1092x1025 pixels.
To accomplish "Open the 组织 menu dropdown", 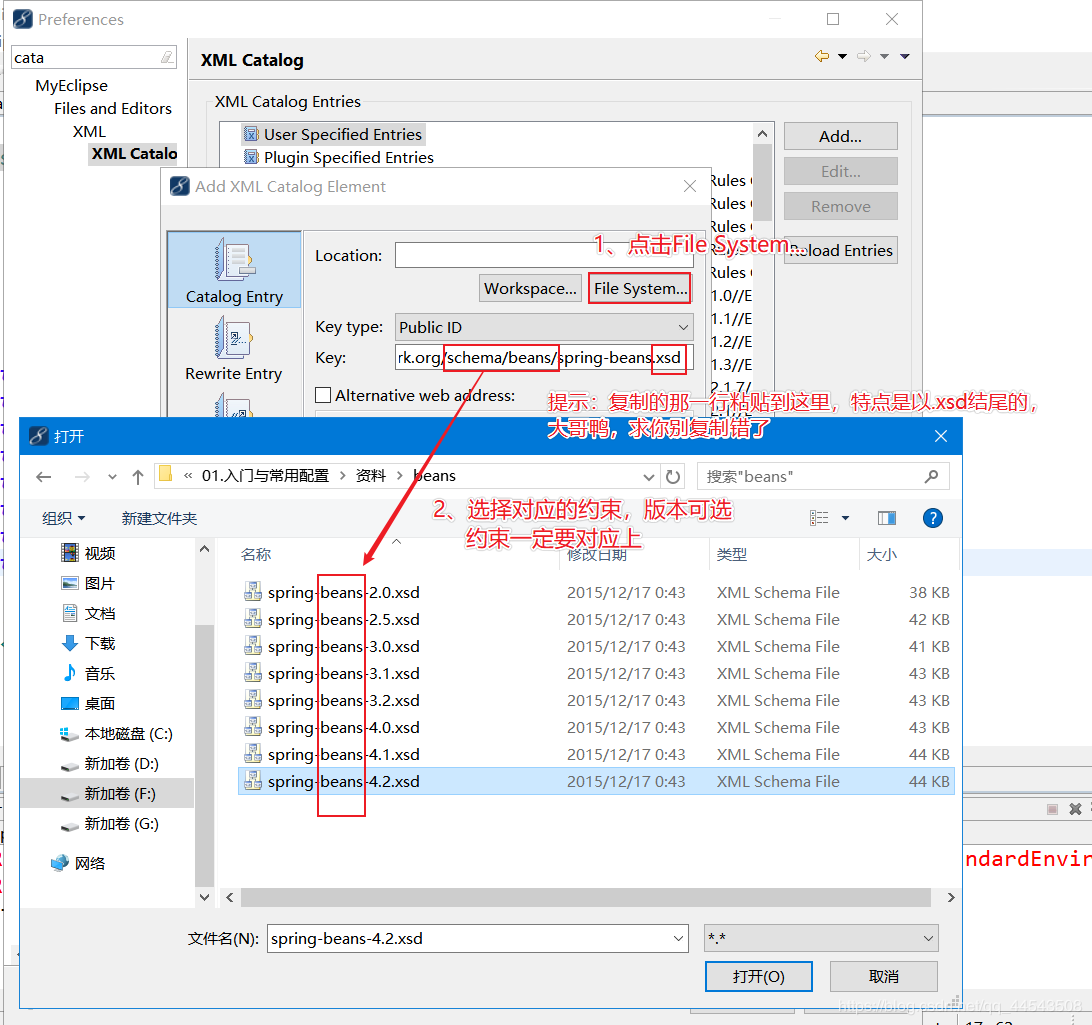I will click(x=63, y=518).
